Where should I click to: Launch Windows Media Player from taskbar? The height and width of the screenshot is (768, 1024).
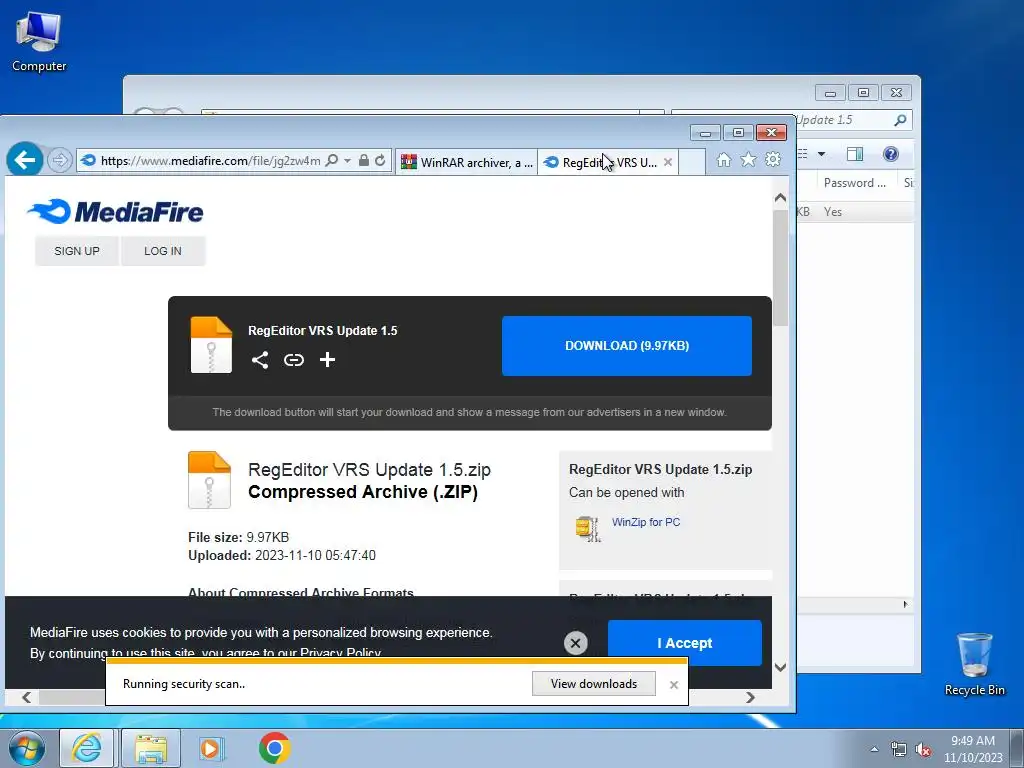(x=210, y=748)
